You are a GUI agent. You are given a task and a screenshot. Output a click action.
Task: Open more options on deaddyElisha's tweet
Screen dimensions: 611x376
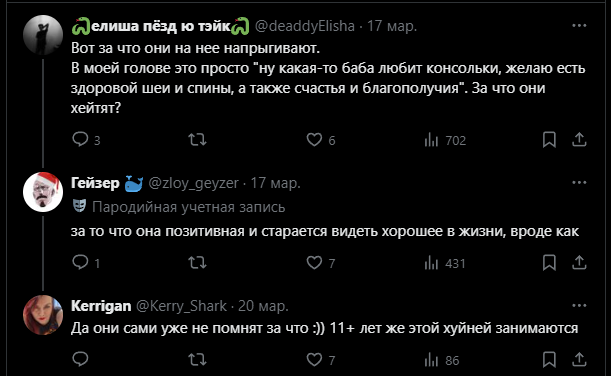coord(579,25)
